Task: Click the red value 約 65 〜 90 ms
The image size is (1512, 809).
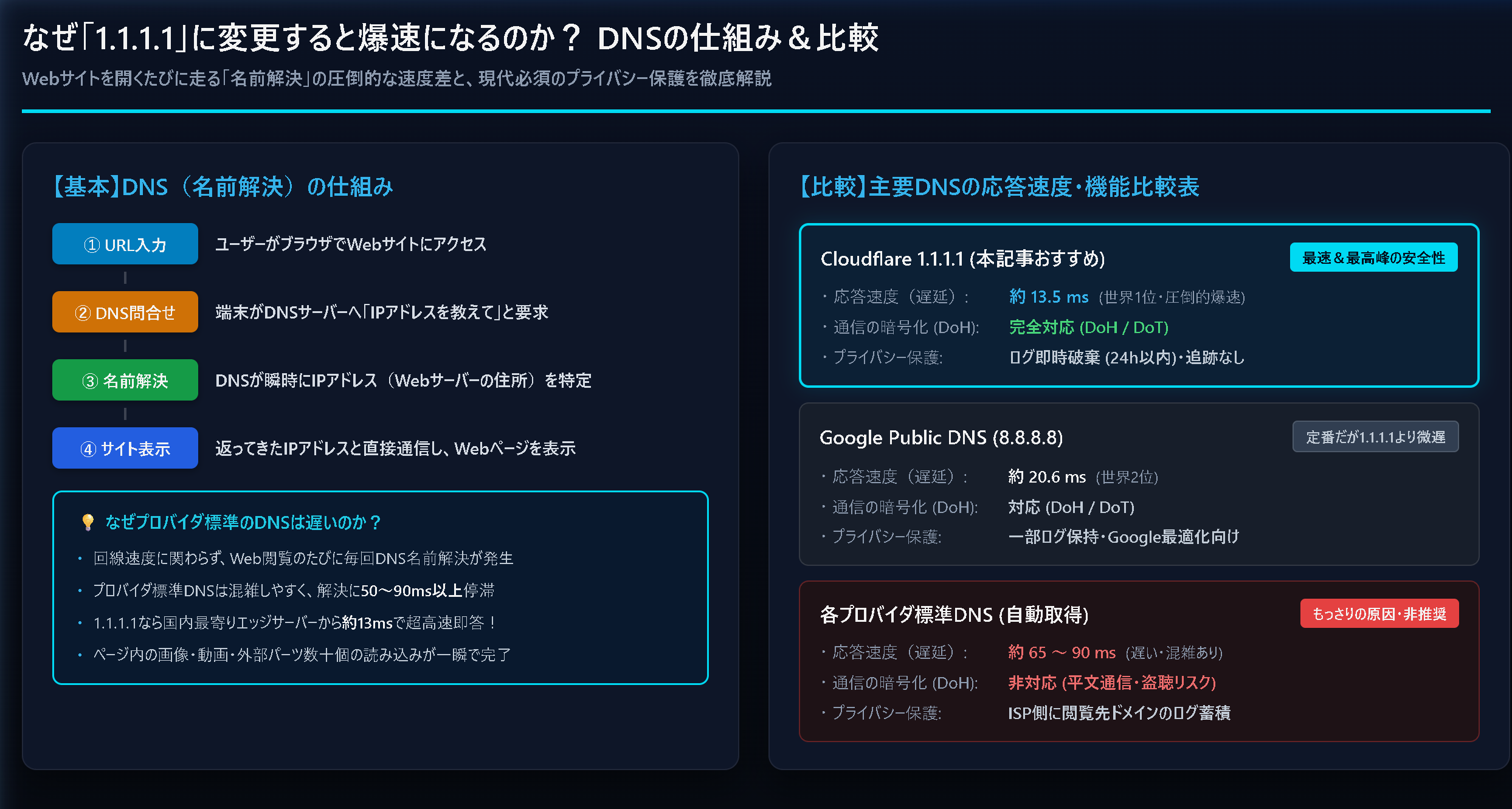Action: (x=1062, y=652)
